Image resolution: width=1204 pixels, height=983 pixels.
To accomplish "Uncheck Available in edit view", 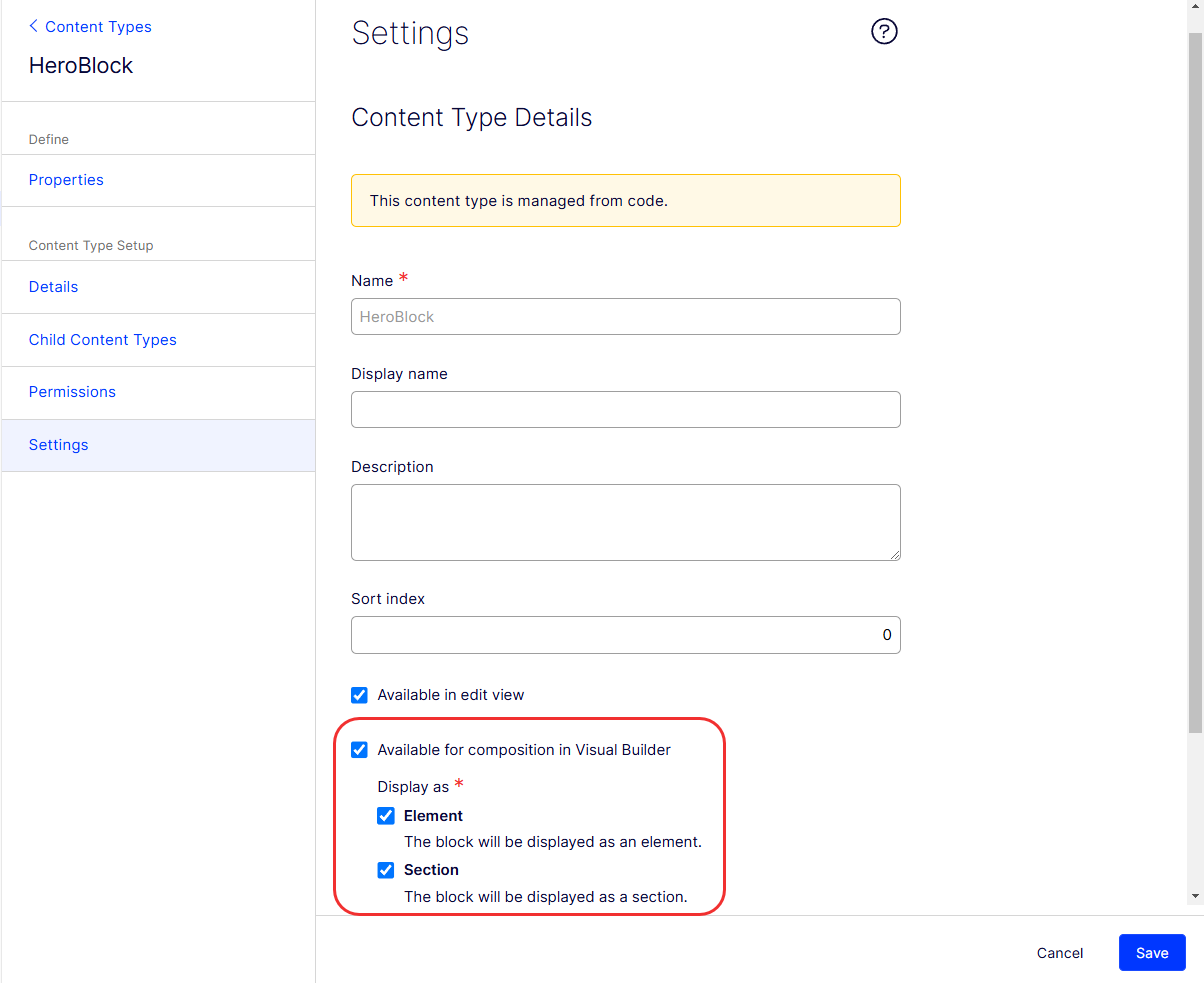I will coord(359,695).
